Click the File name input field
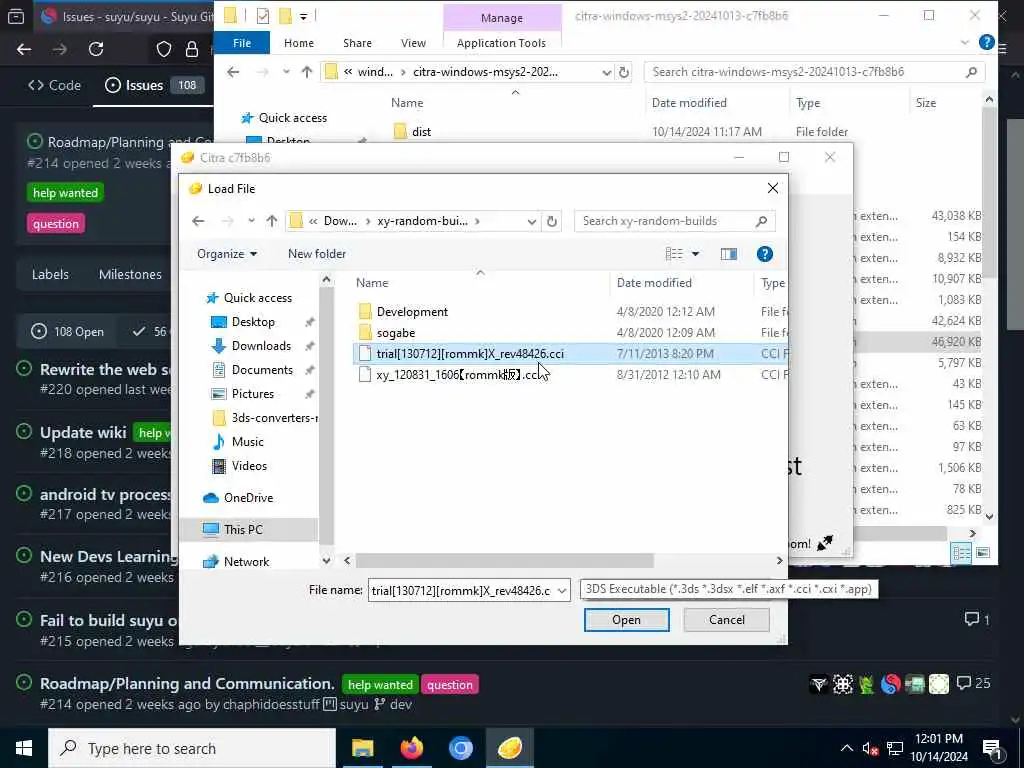The width and height of the screenshot is (1024, 768). click(x=461, y=590)
